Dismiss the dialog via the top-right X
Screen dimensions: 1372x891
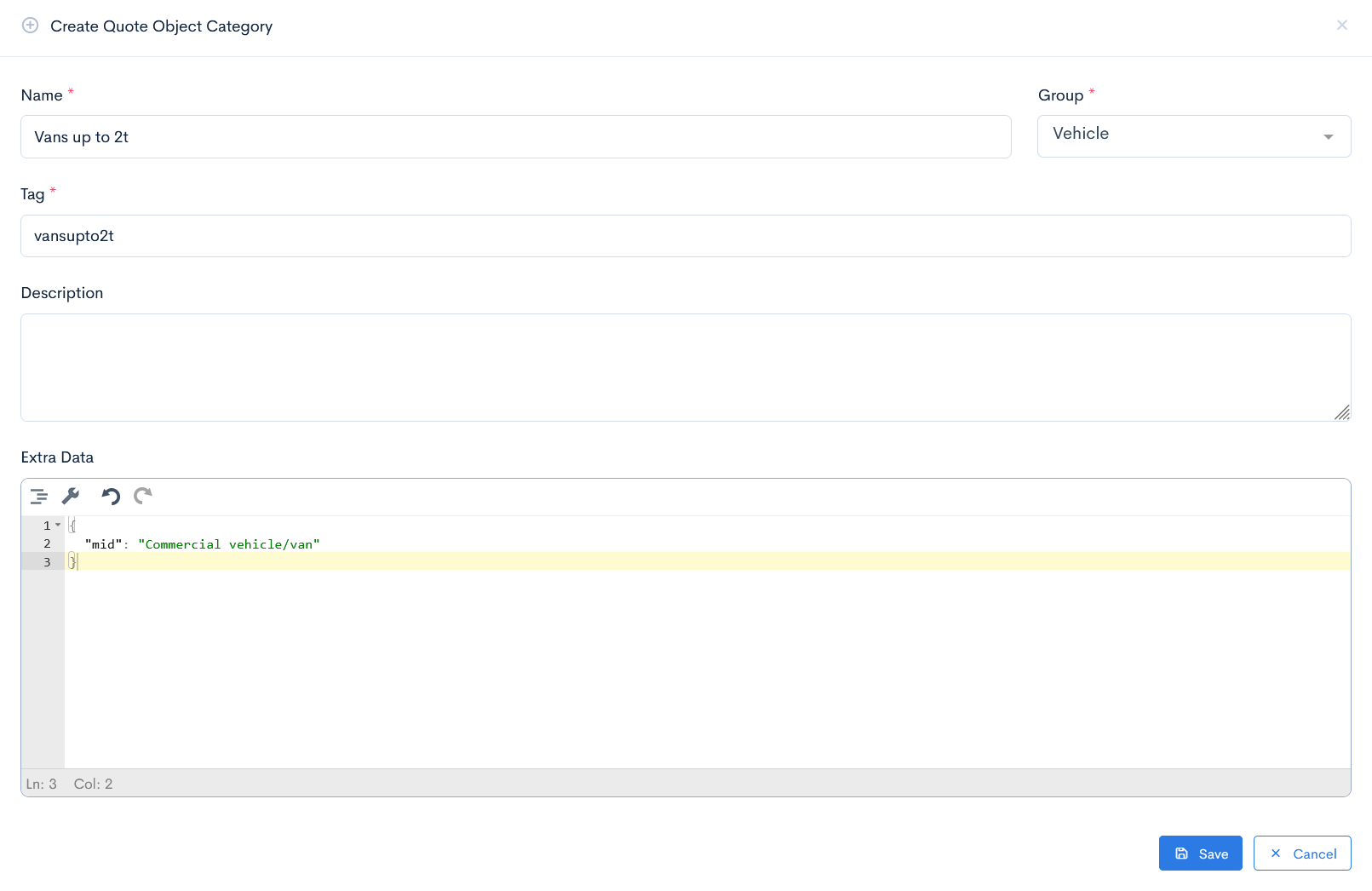click(1341, 25)
